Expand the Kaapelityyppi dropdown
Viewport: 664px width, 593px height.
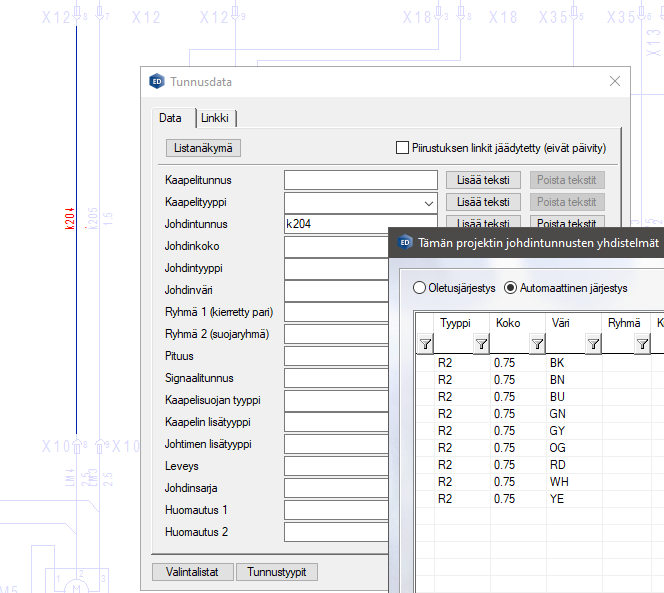click(x=428, y=202)
